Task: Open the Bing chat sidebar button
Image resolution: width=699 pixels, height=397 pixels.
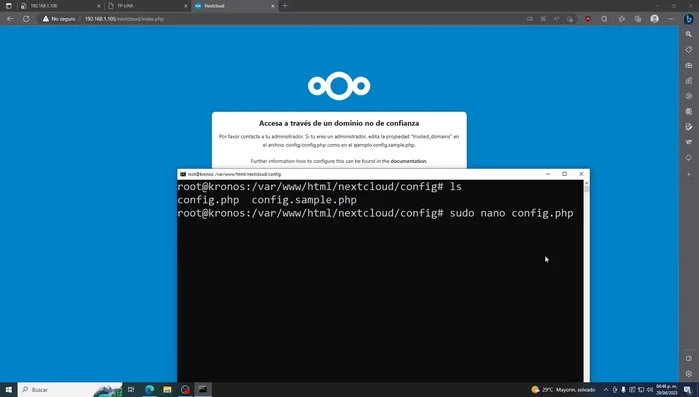Action: click(x=689, y=19)
